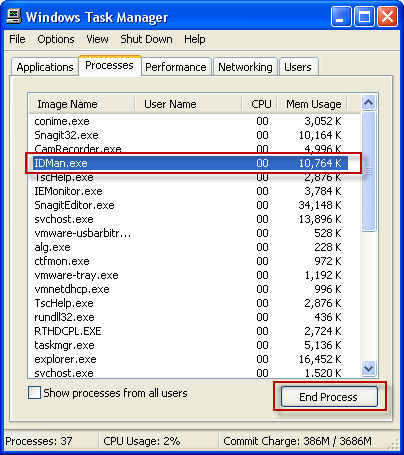Open the View menu
The height and width of the screenshot is (455, 404).
[x=97, y=39]
